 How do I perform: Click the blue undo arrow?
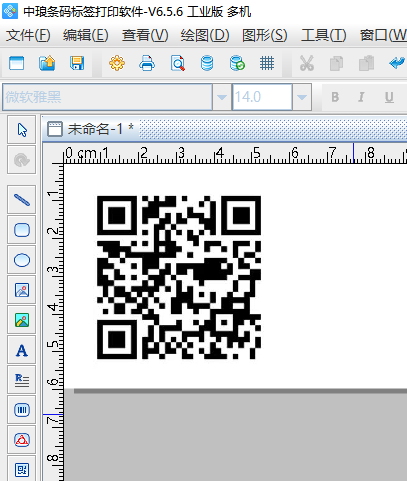[397, 63]
